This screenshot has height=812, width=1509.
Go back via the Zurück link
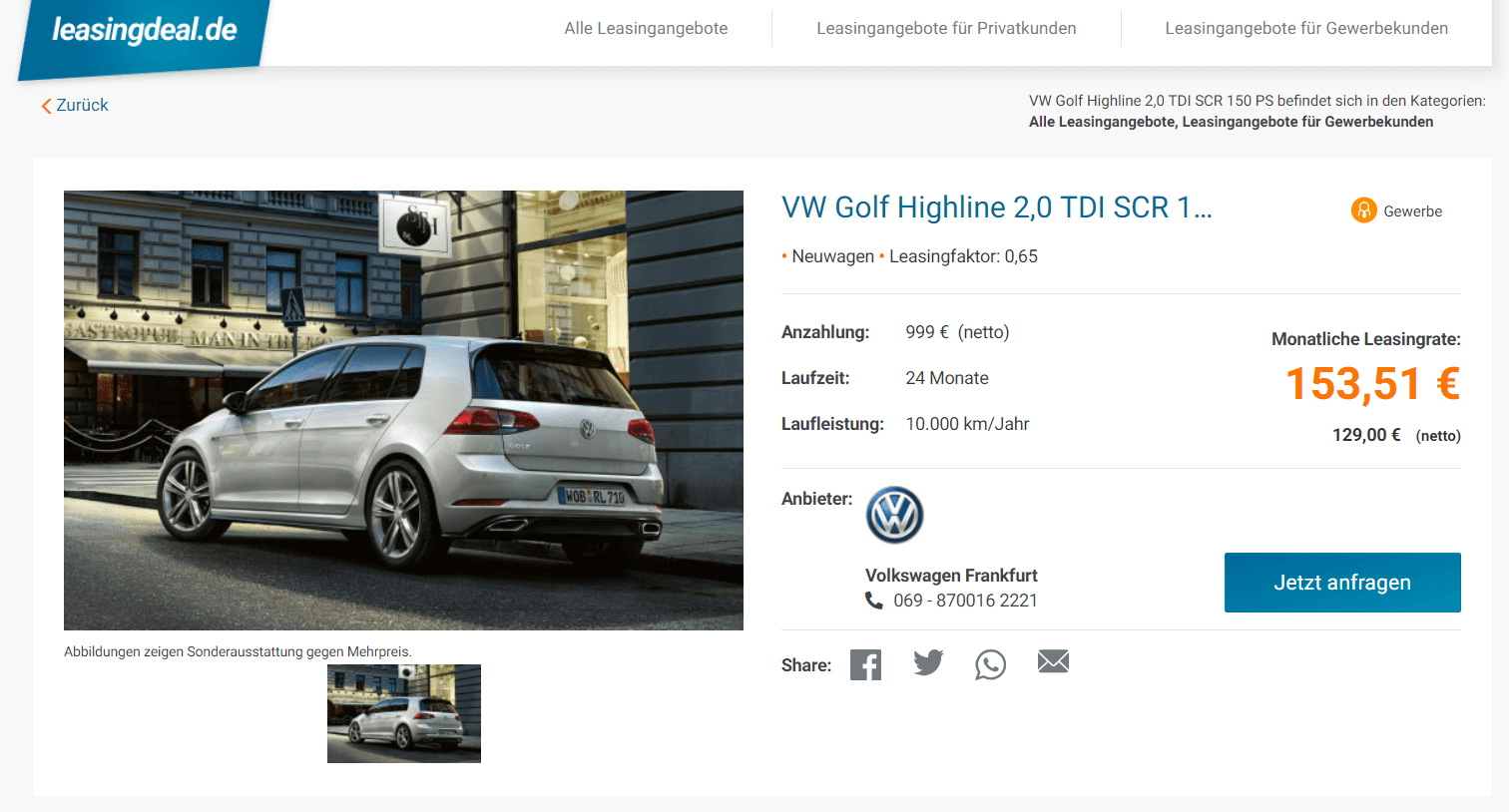point(75,105)
